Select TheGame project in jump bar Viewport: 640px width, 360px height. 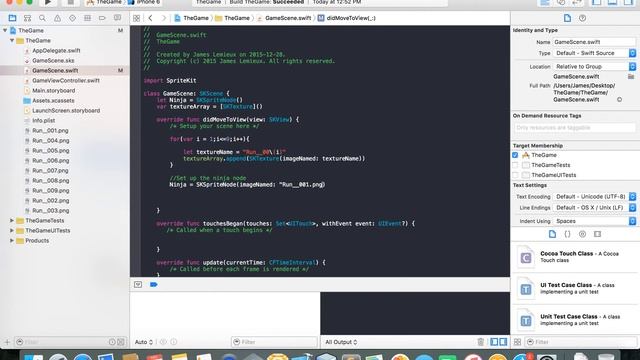click(191, 18)
